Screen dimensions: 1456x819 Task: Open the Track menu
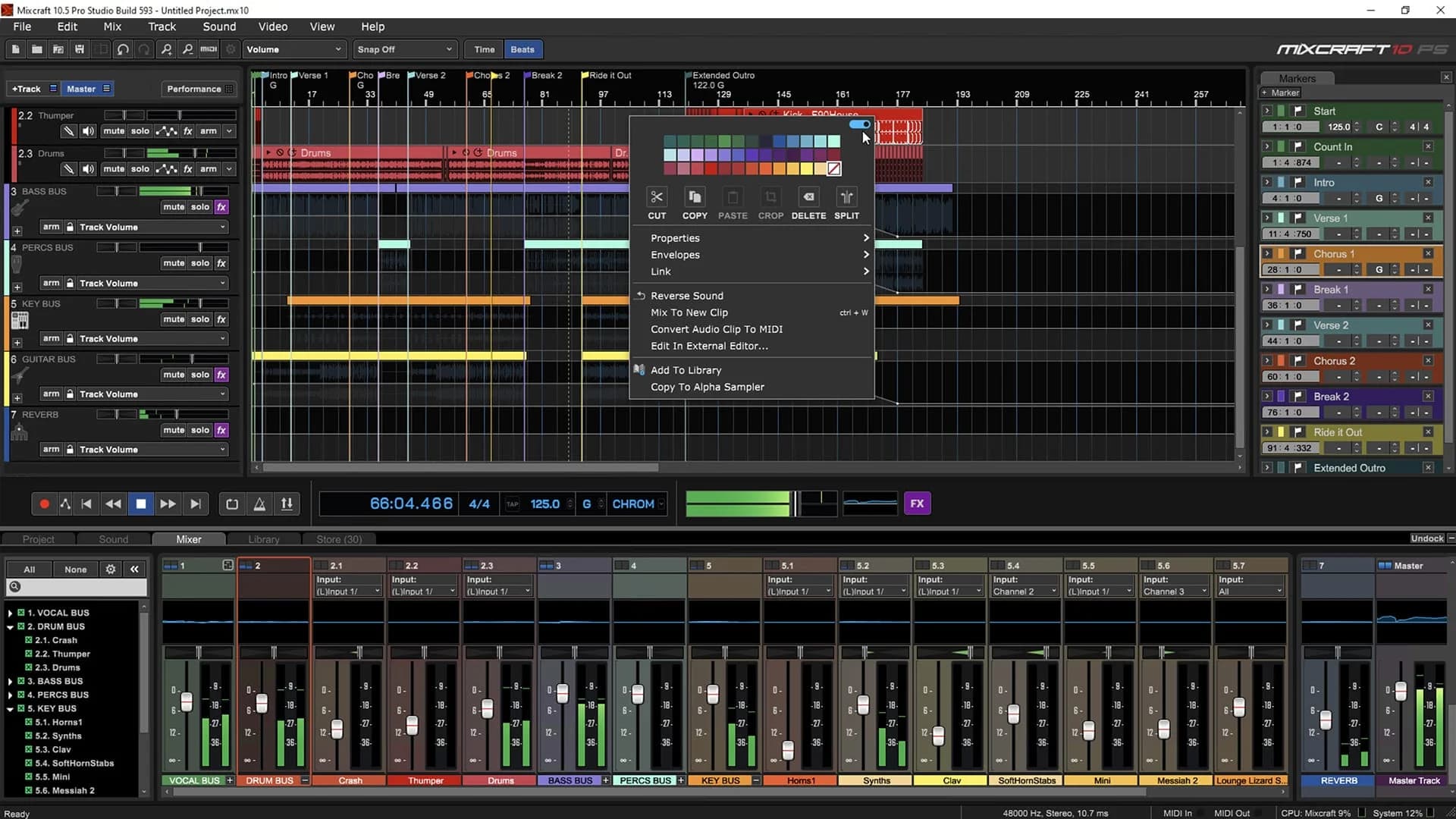162,26
